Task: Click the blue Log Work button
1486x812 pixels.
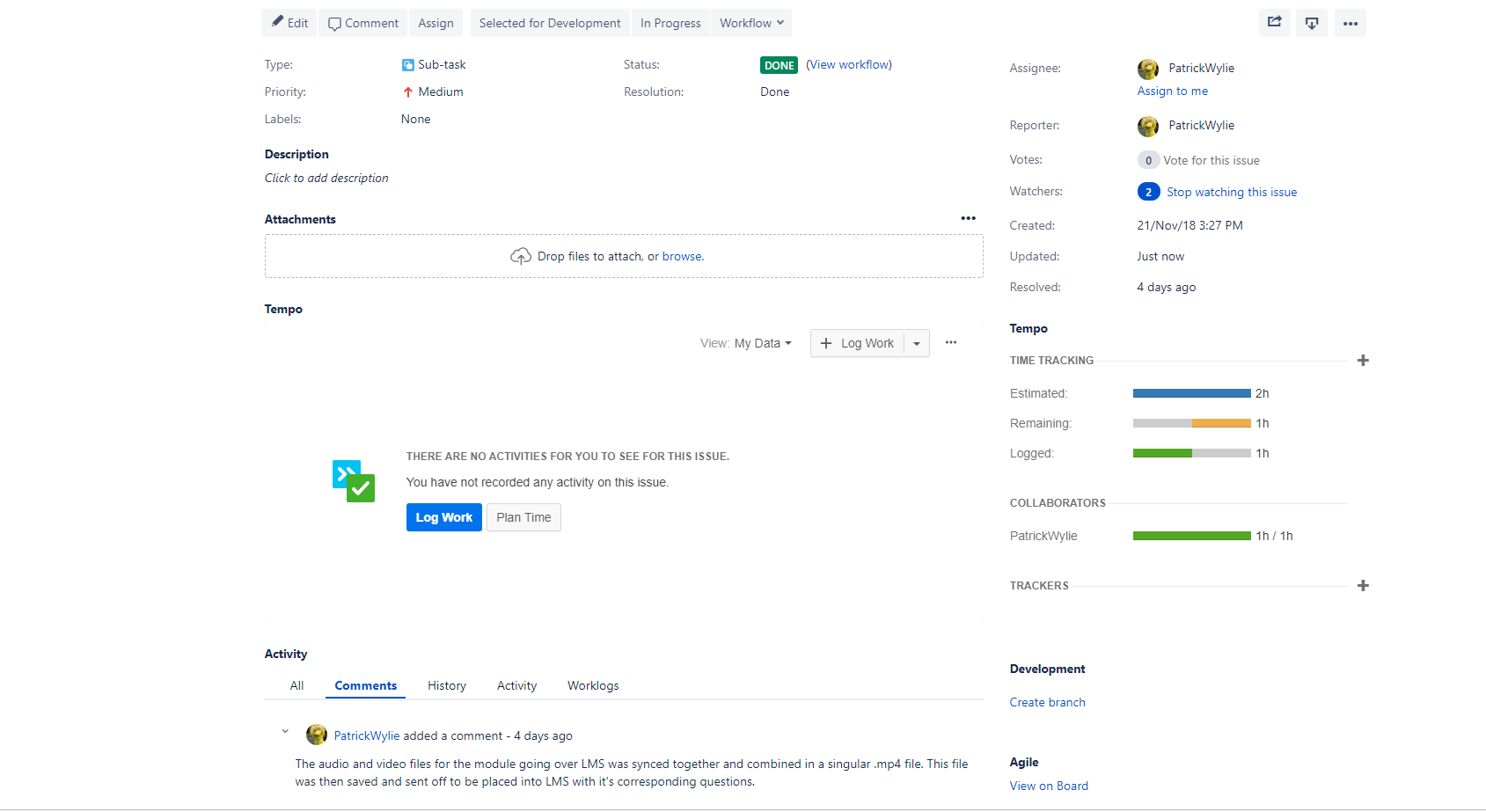Action: (x=444, y=517)
